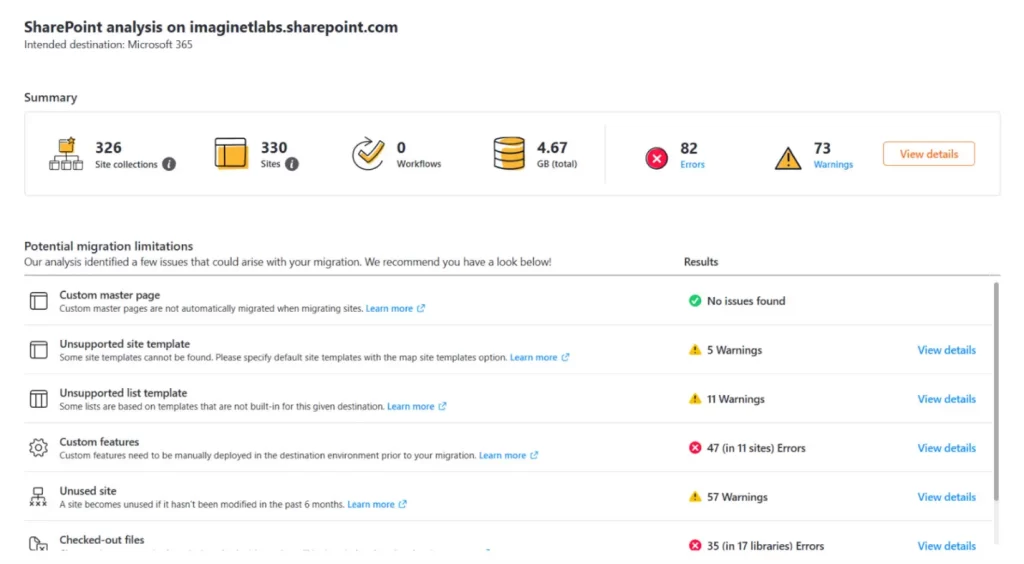The image size is (1024, 564).
Task: Click external link icon after Unused site Learn more
Action: click(403, 504)
